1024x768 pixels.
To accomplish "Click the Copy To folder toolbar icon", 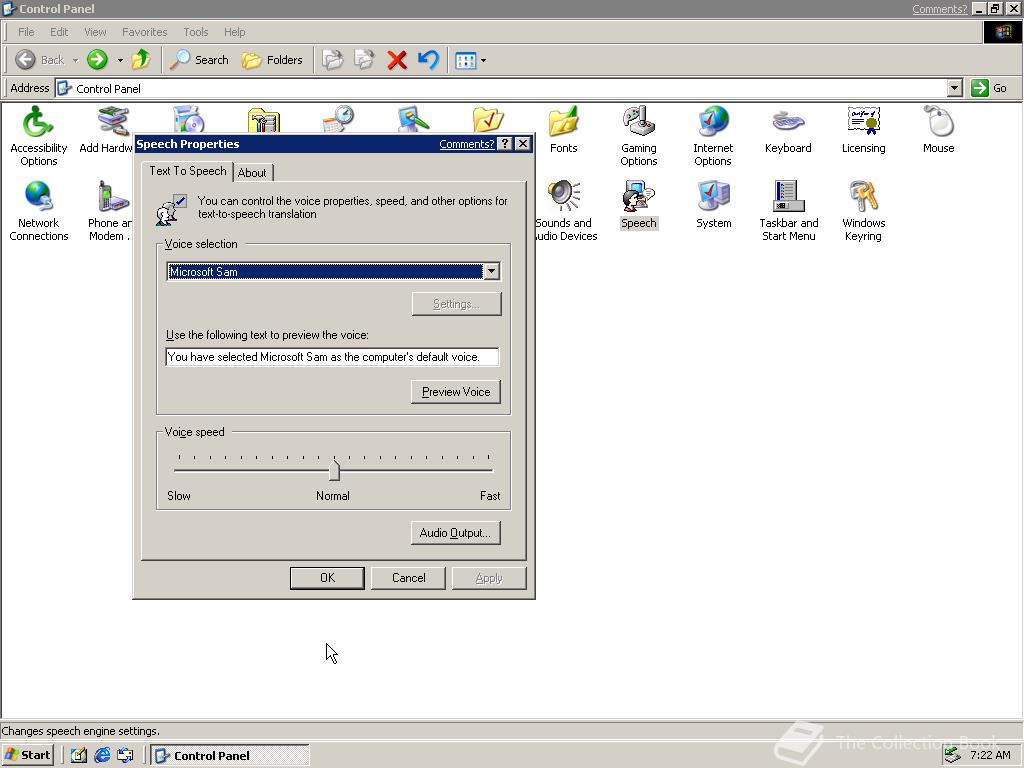I will pos(364,60).
